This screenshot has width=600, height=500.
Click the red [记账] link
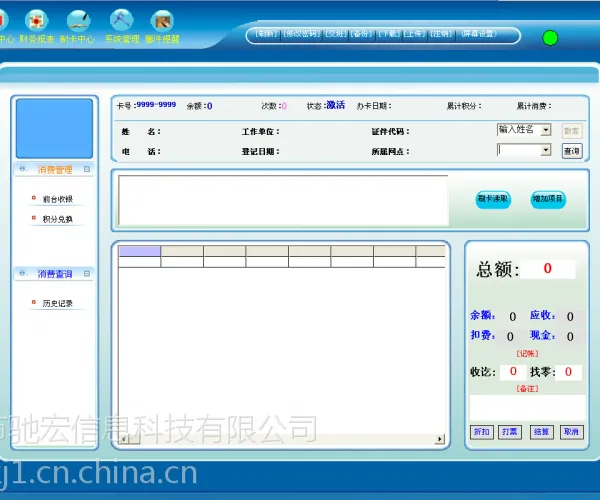click(x=527, y=353)
